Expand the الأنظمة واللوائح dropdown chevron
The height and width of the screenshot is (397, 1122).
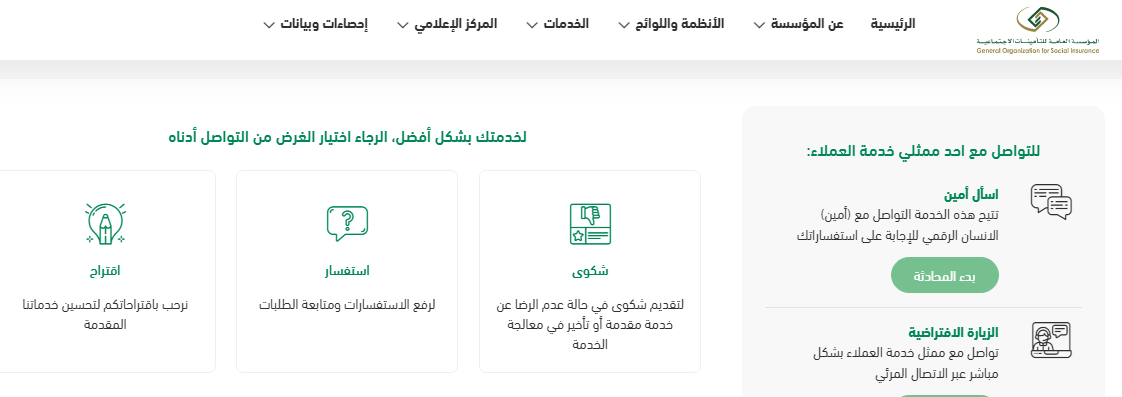(625, 25)
